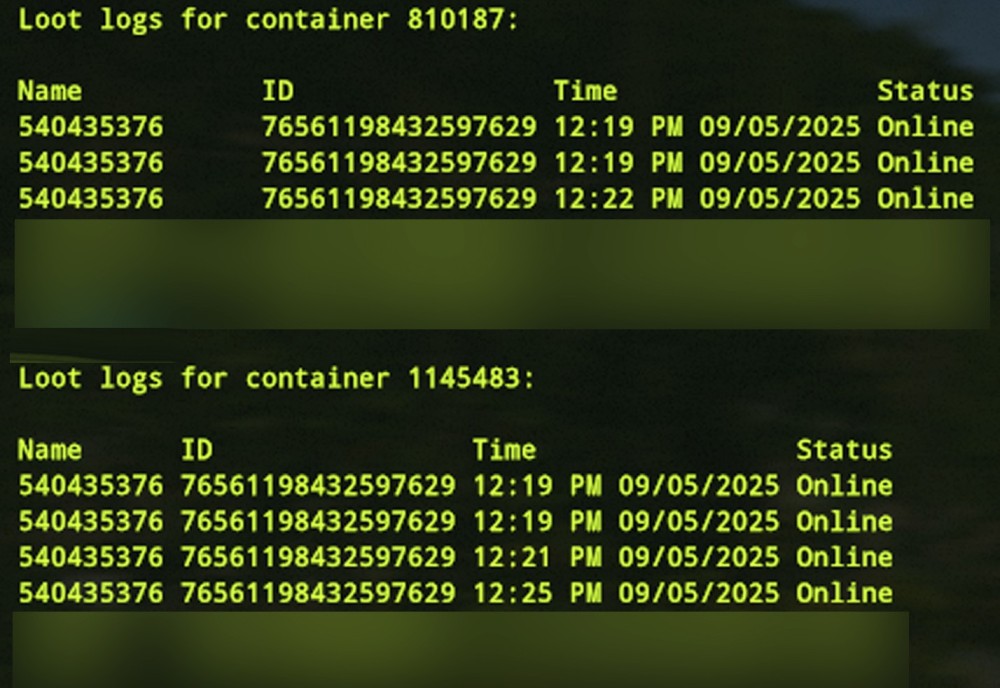Image resolution: width=1000 pixels, height=688 pixels.
Task: Click Status column header in container 1145483 table
Action: (x=844, y=450)
